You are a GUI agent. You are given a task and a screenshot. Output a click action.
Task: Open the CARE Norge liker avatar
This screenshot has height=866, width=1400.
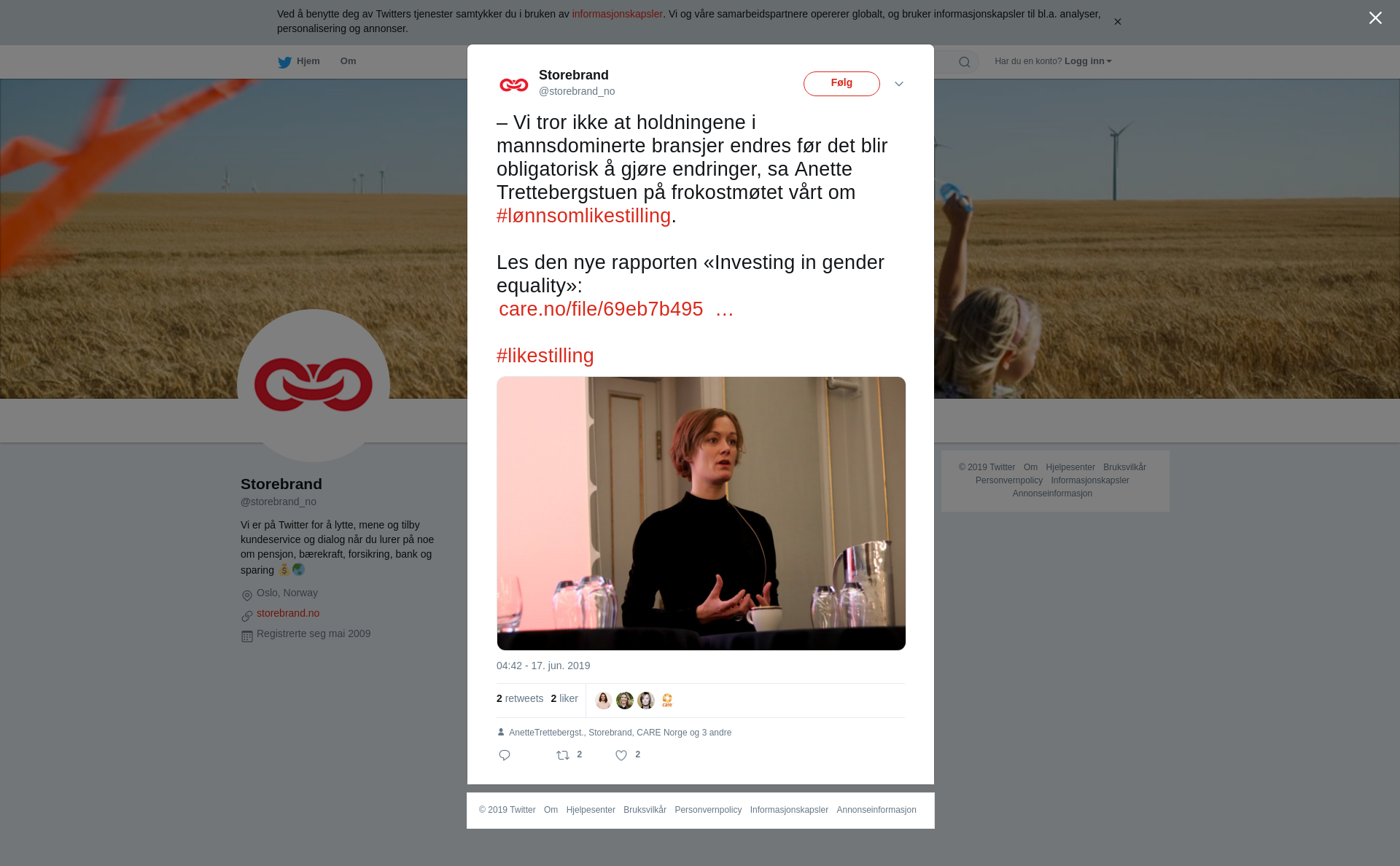[667, 701]
